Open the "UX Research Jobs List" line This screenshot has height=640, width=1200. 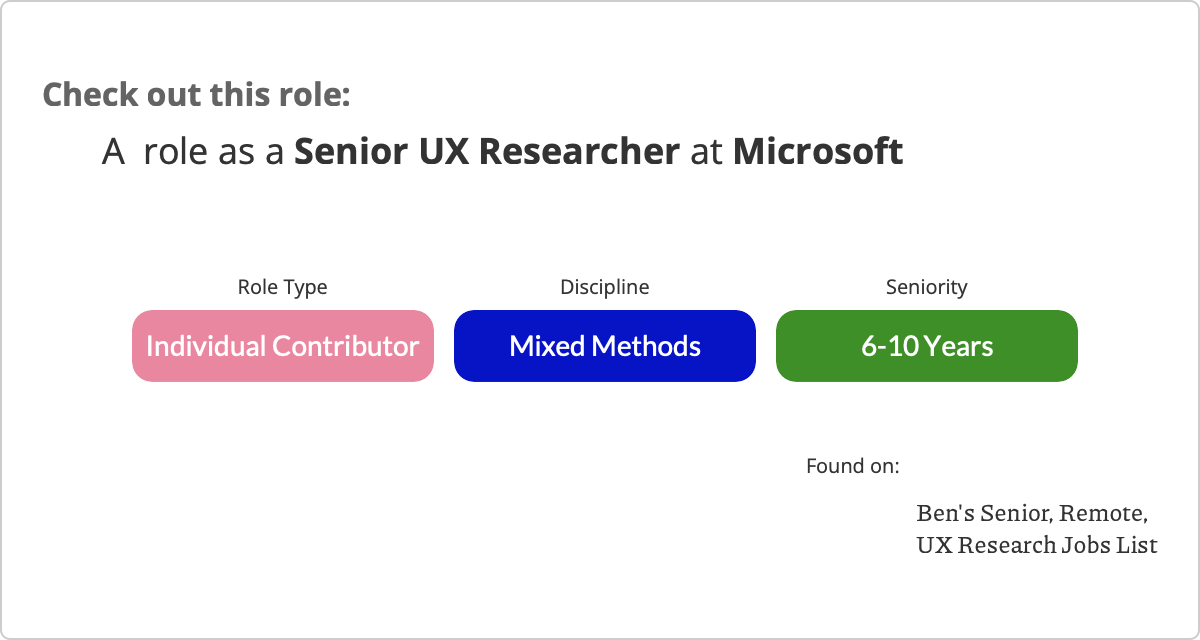[x=1037, y=546]
